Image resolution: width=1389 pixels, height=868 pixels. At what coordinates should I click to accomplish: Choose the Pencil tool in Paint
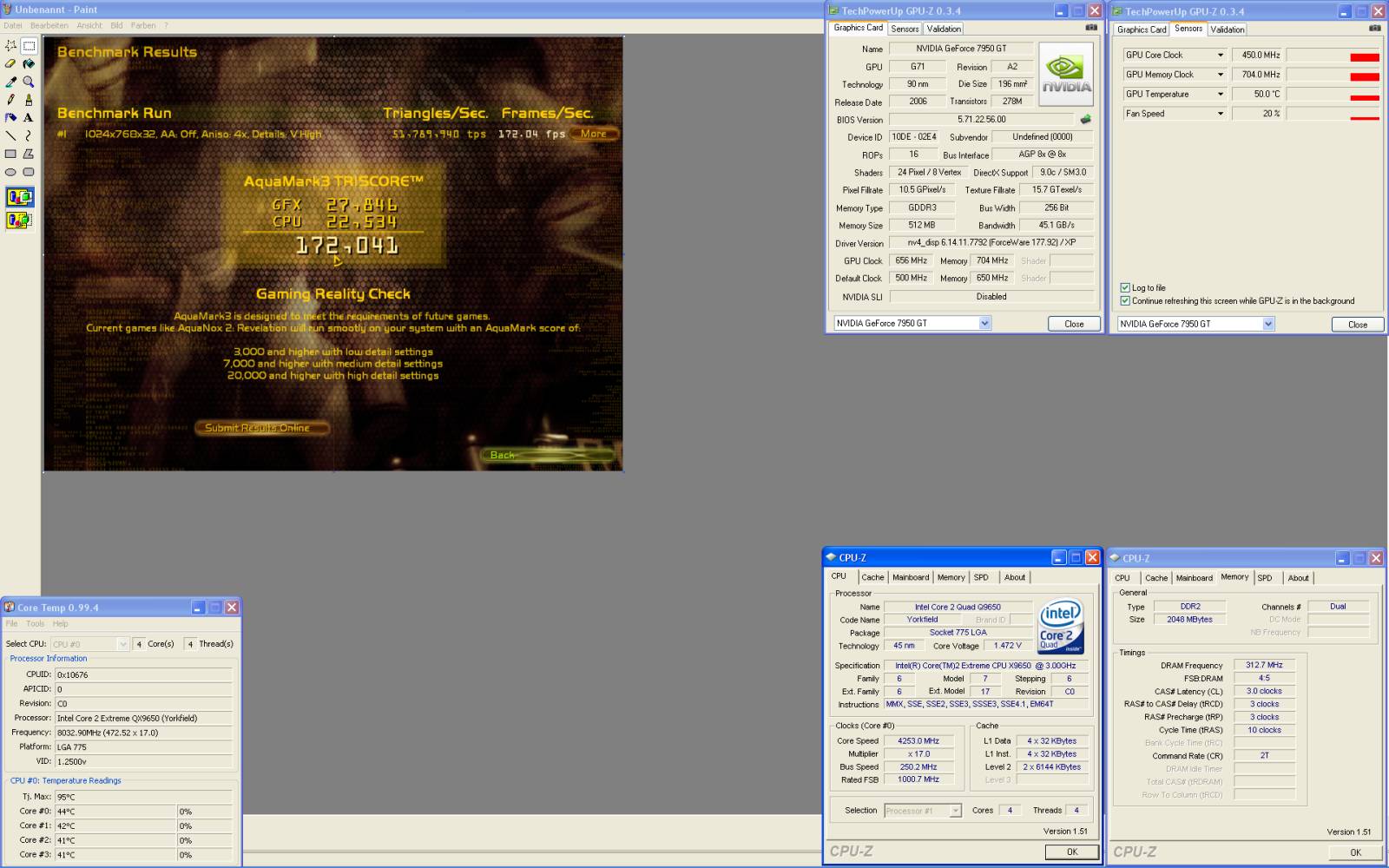click(x=10, y=100)
